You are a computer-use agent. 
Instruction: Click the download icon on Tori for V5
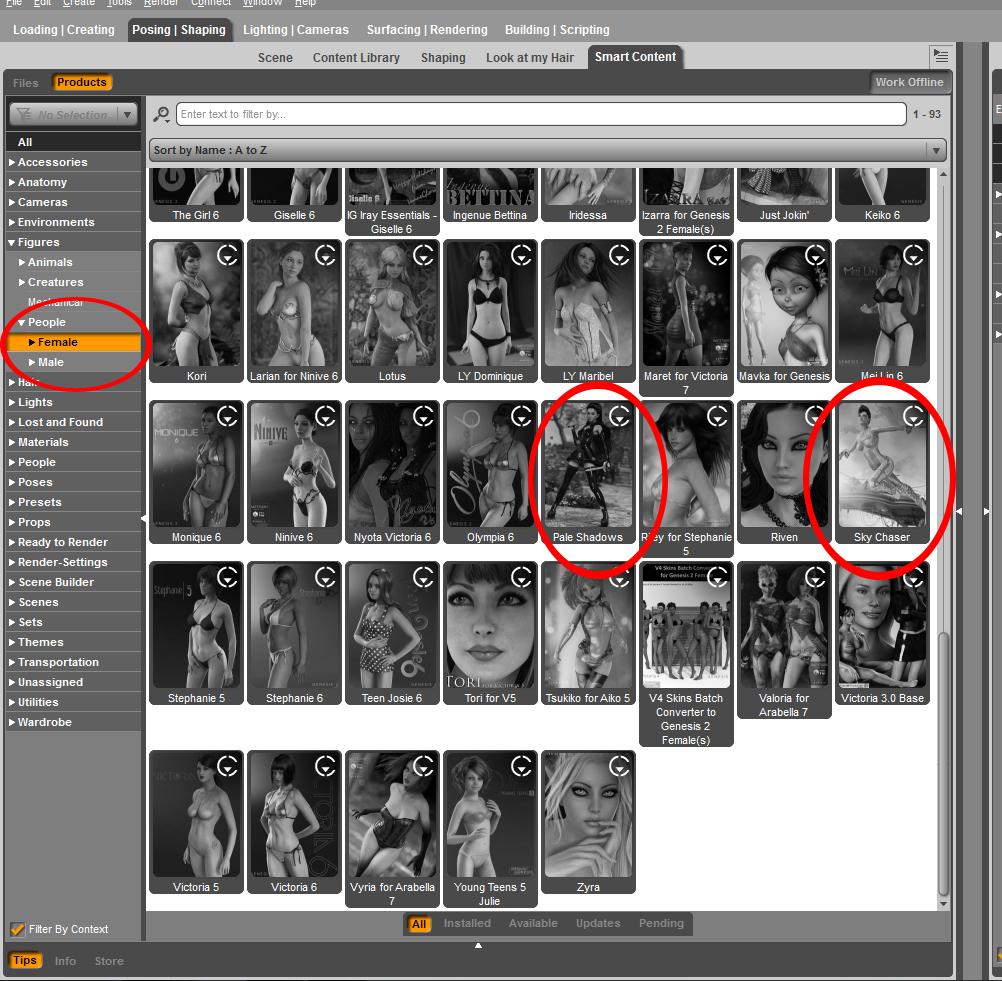coord(521,578)
